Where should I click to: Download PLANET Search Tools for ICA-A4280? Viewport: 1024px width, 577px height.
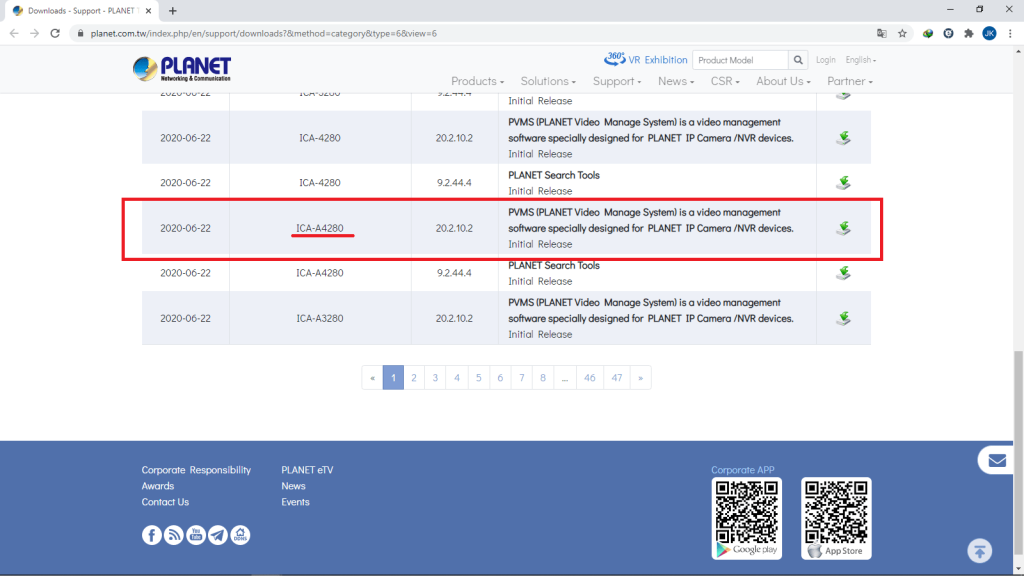[843, 273]
